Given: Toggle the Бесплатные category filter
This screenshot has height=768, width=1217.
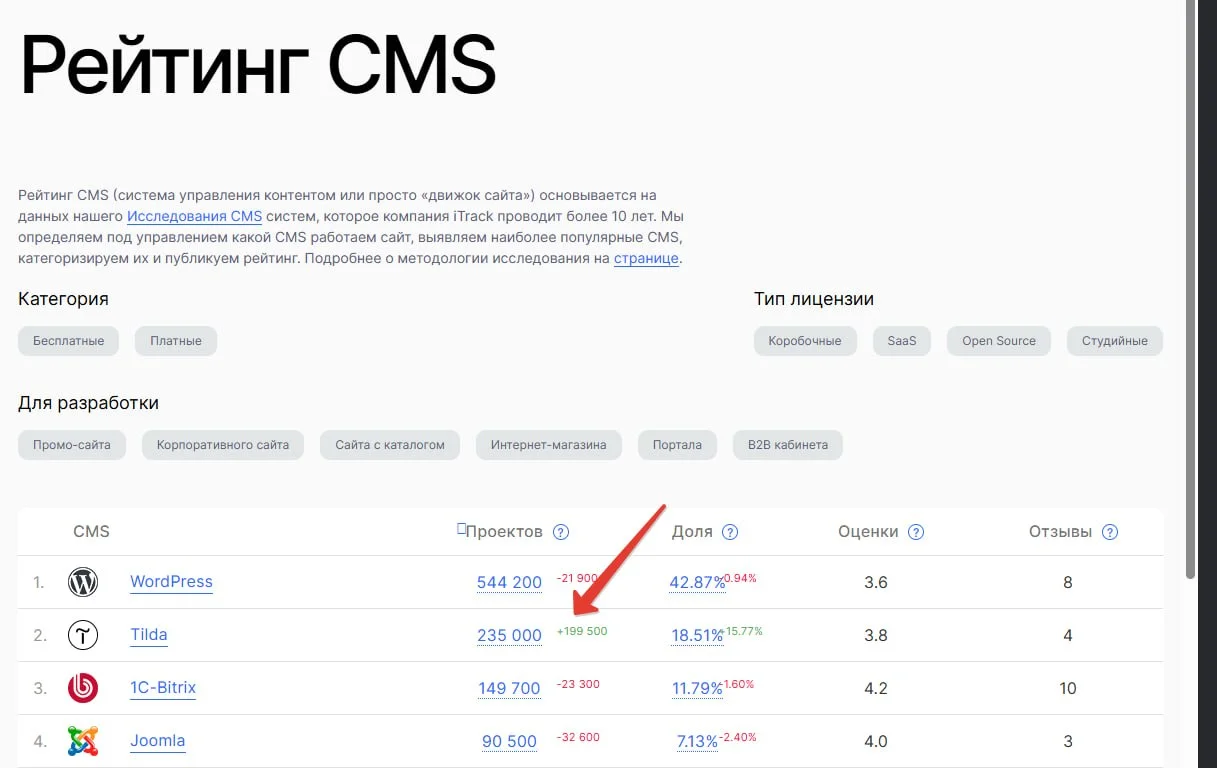Looking at the screenshot, I should click(x=68, y=341).
